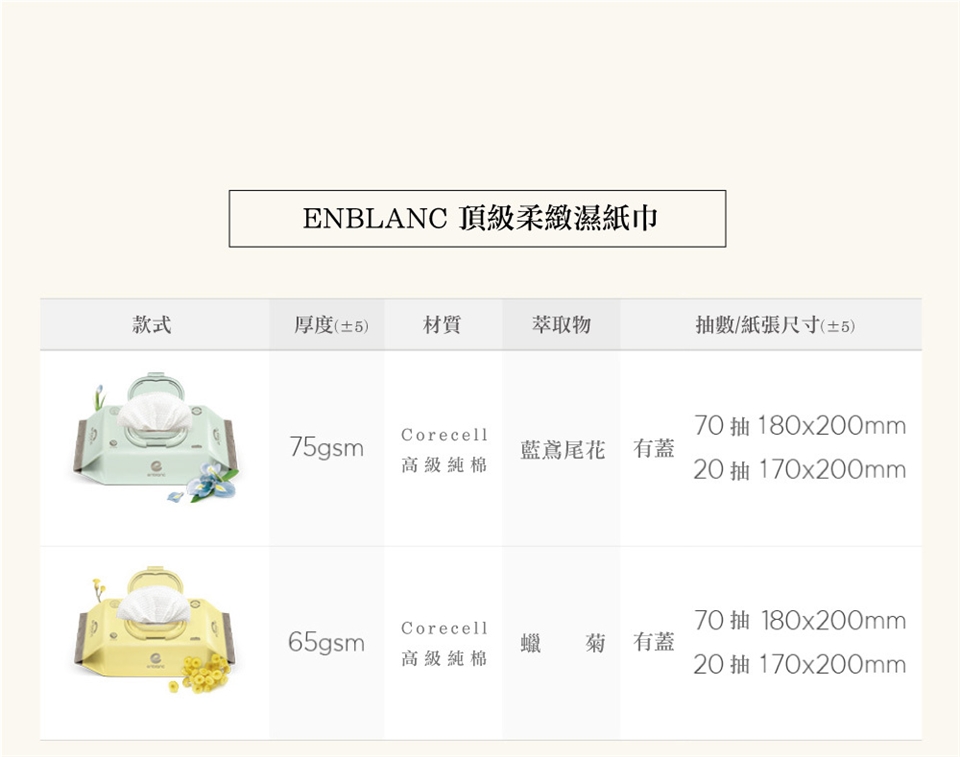
Task: Click 有蓋 label in the green row
Action: 654,449
